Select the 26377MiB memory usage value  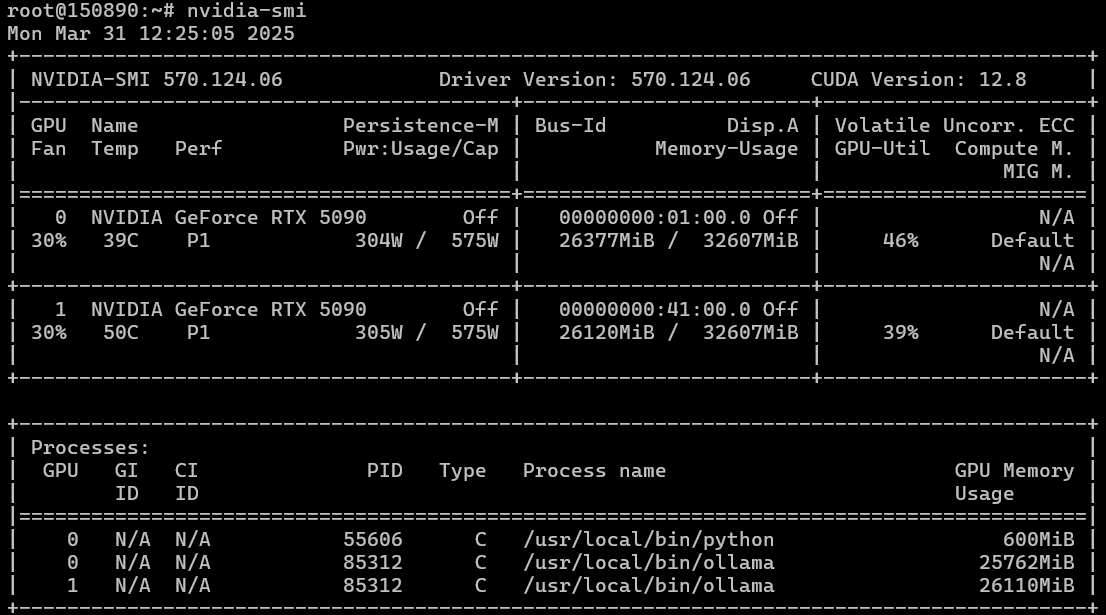[606, 241]
